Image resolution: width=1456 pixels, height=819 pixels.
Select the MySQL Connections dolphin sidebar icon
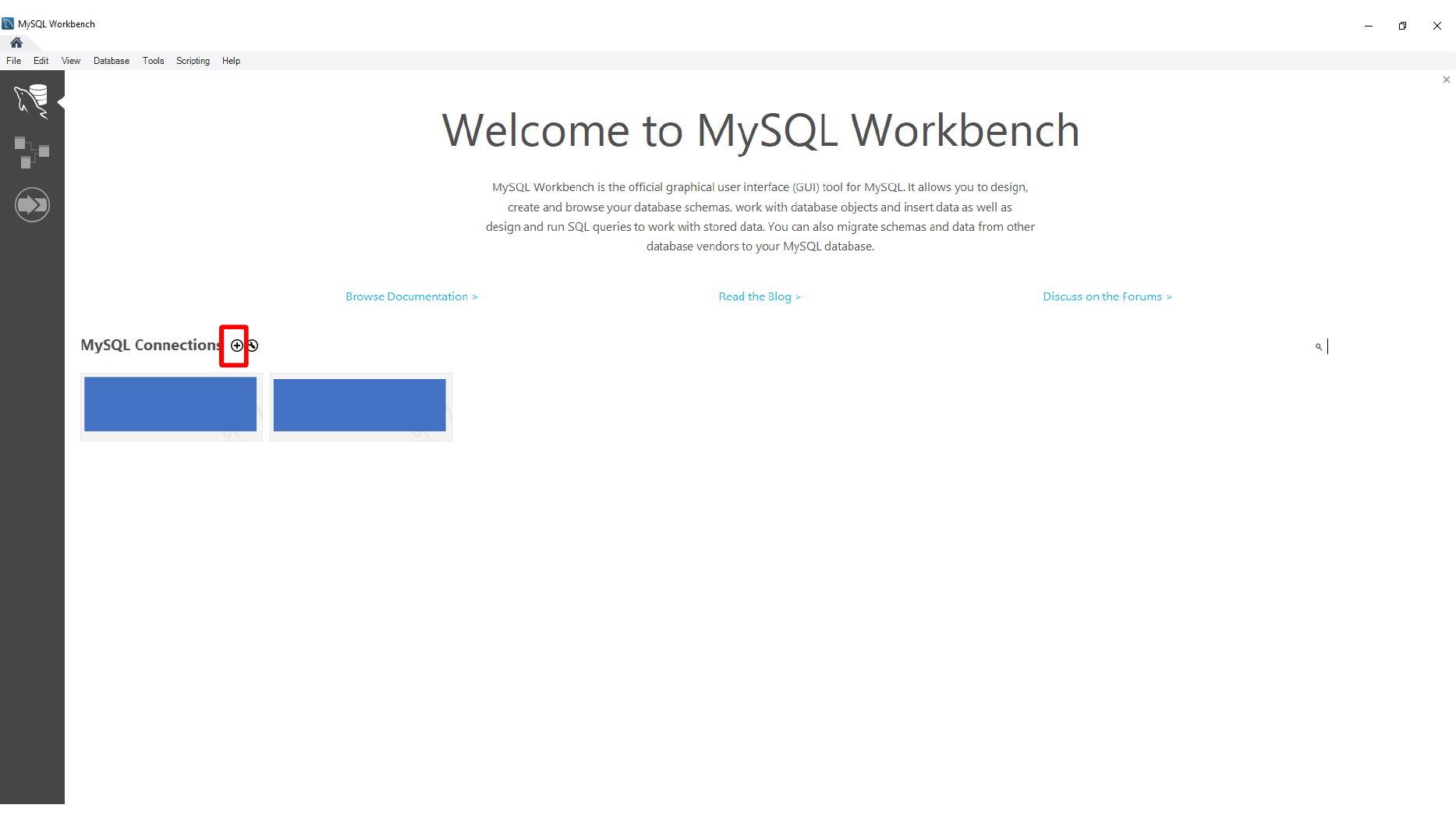[32, 101]
